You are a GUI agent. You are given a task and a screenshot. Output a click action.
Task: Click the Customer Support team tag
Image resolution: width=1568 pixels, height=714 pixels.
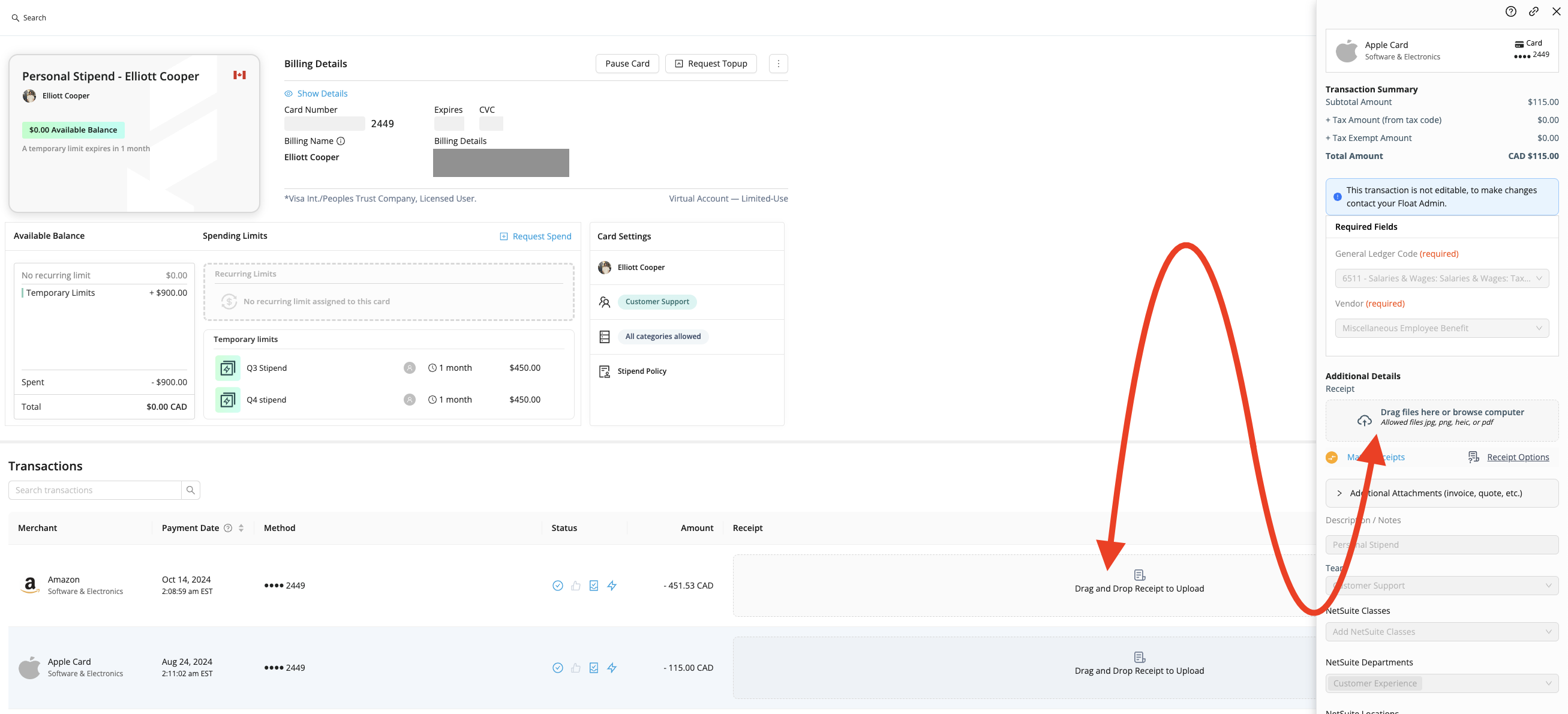656,302
